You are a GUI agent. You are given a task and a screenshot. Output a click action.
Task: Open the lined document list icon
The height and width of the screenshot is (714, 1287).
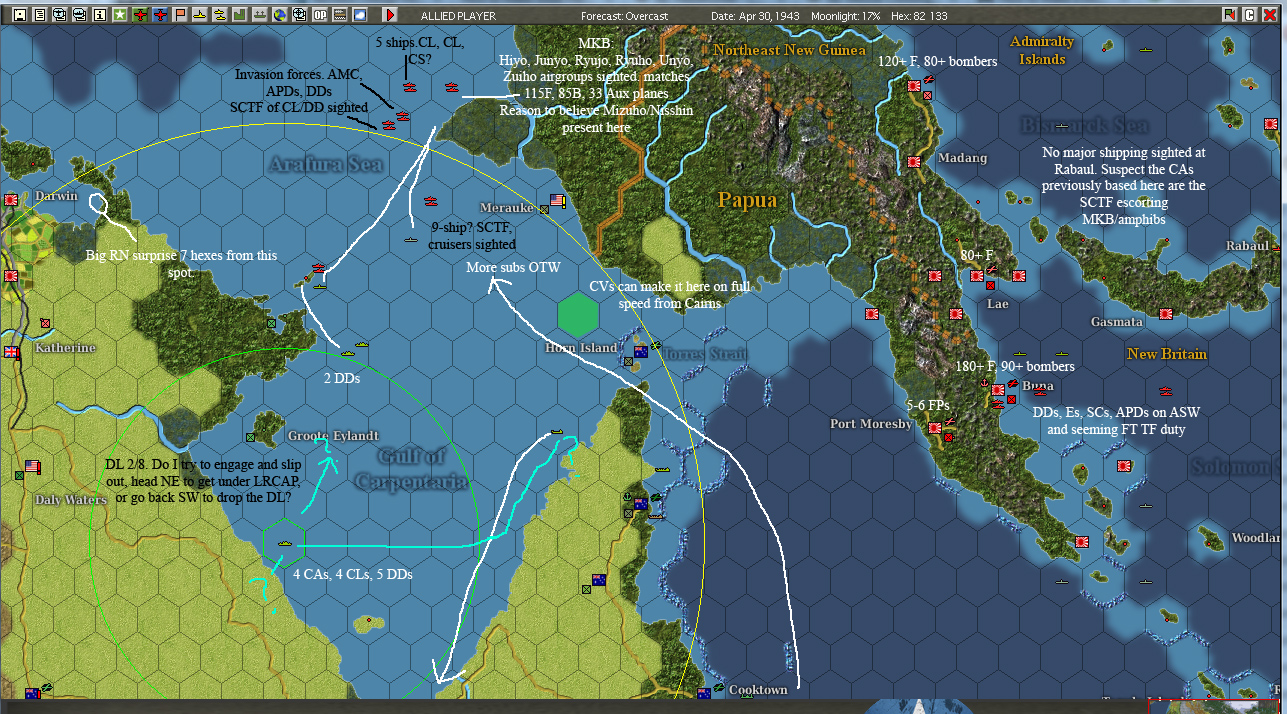(x=40, y=15)
